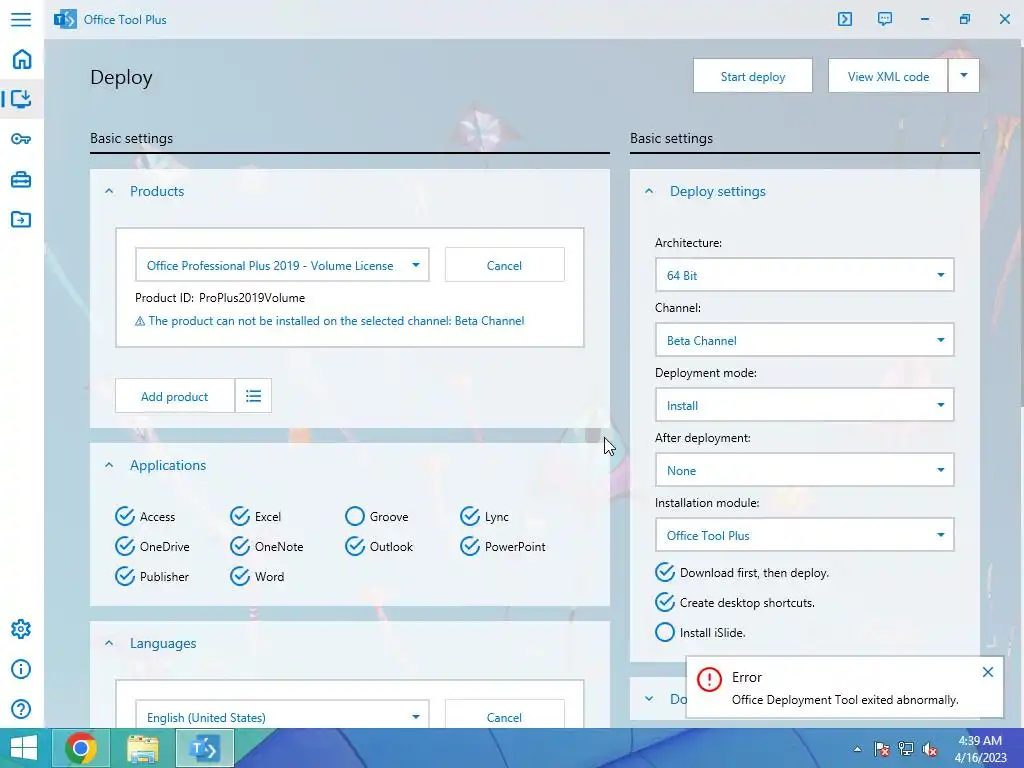This screenshot has height=768, width=1024.
Task: Show hidden tray icons arrow
Action: pyautogui.click(x=857, y=749)
